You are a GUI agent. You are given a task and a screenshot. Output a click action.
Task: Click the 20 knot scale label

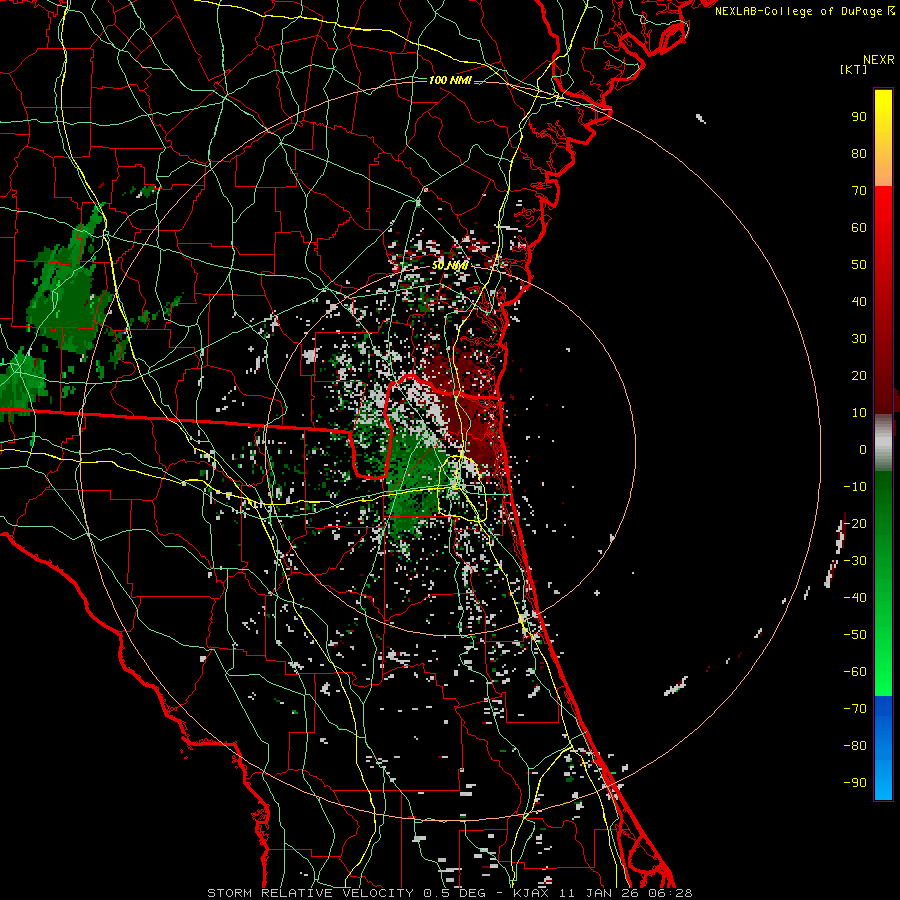pyautogui.click(x=859, y=376)
